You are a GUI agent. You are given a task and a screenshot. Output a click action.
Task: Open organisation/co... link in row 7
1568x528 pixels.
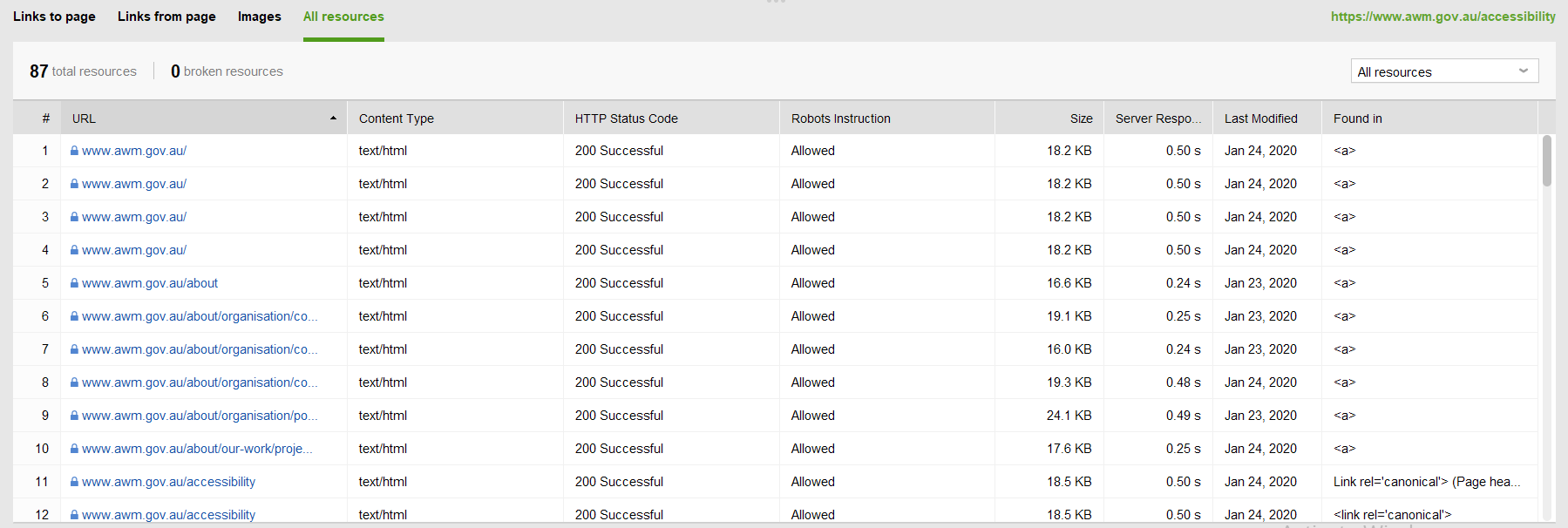200,349
